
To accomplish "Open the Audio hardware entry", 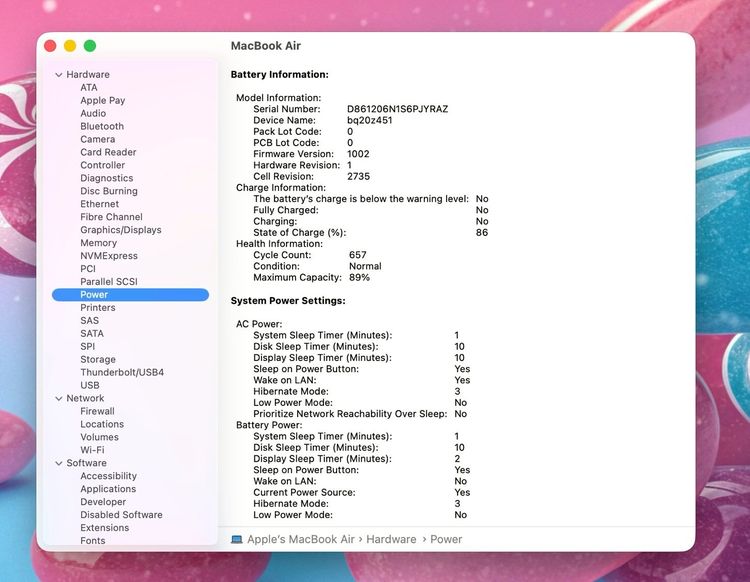I will (93, 113).
